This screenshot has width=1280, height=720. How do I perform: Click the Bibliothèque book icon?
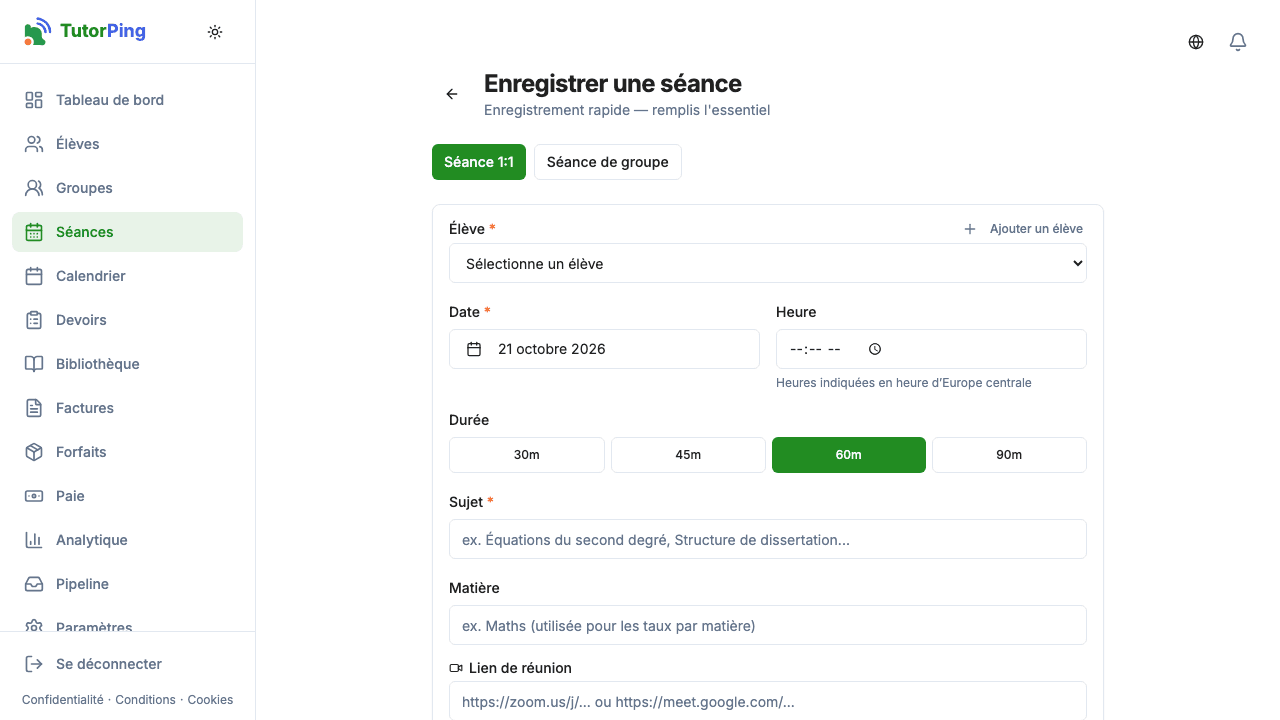coord(34,364)
